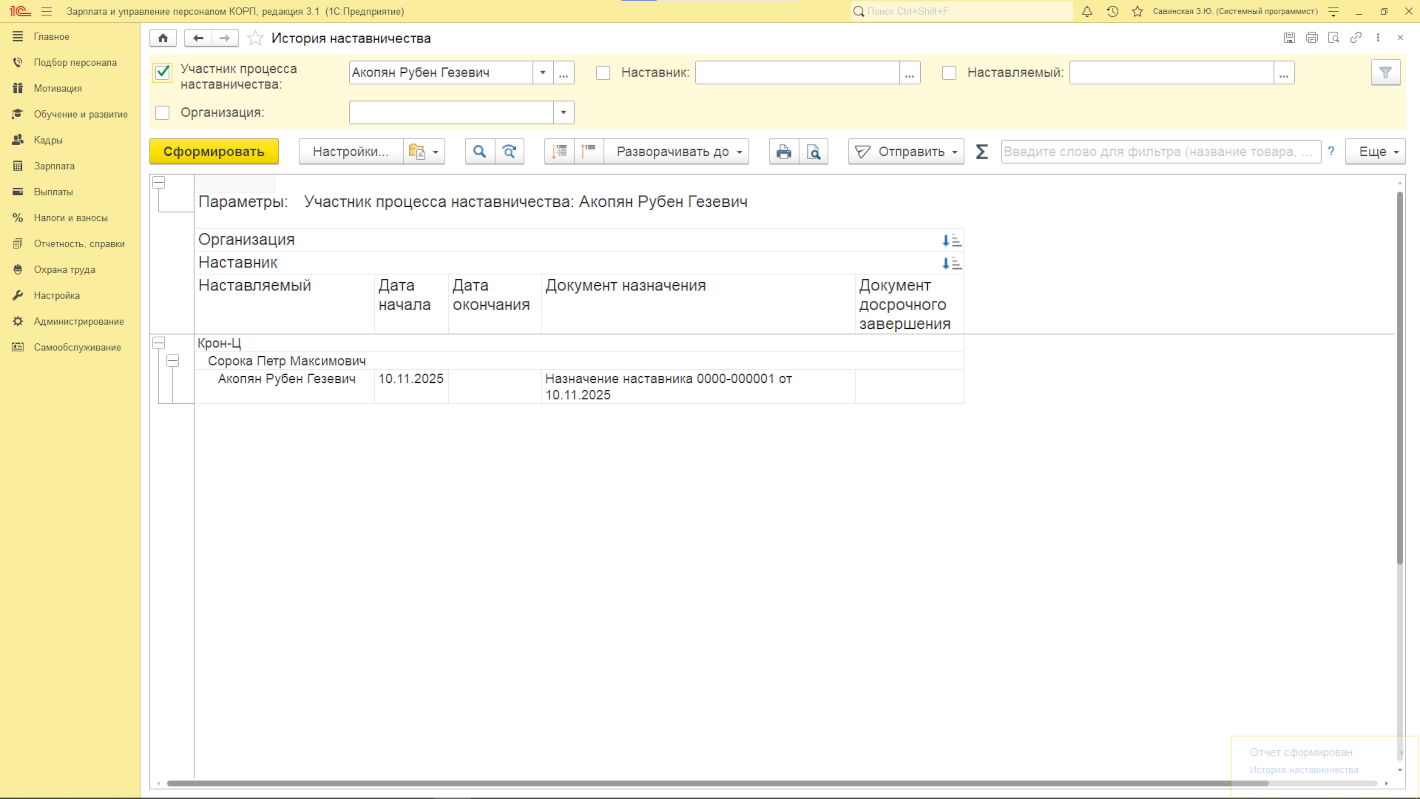Open the Зарплата section in sidebar
The height and width of the screenshot is (799, 1420).
54,166
